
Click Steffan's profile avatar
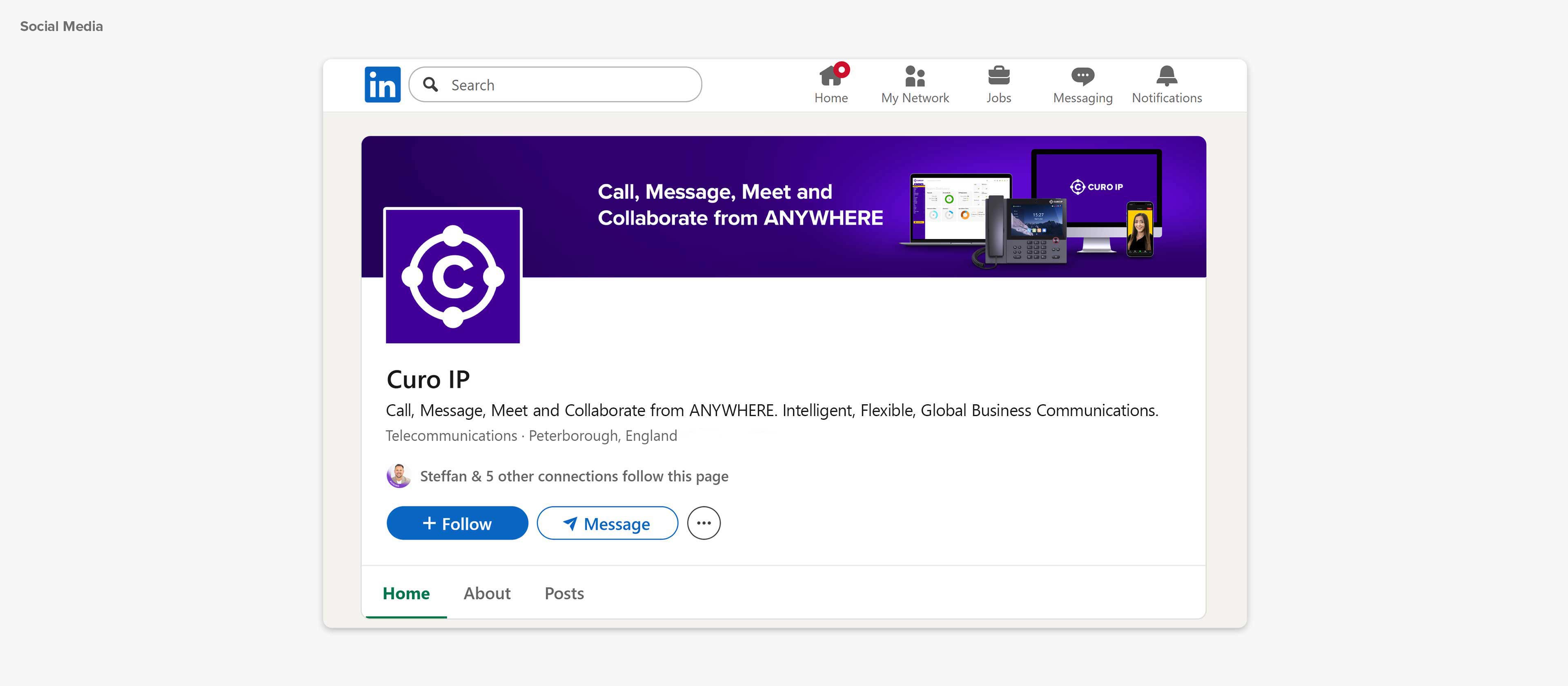point(399,476)
